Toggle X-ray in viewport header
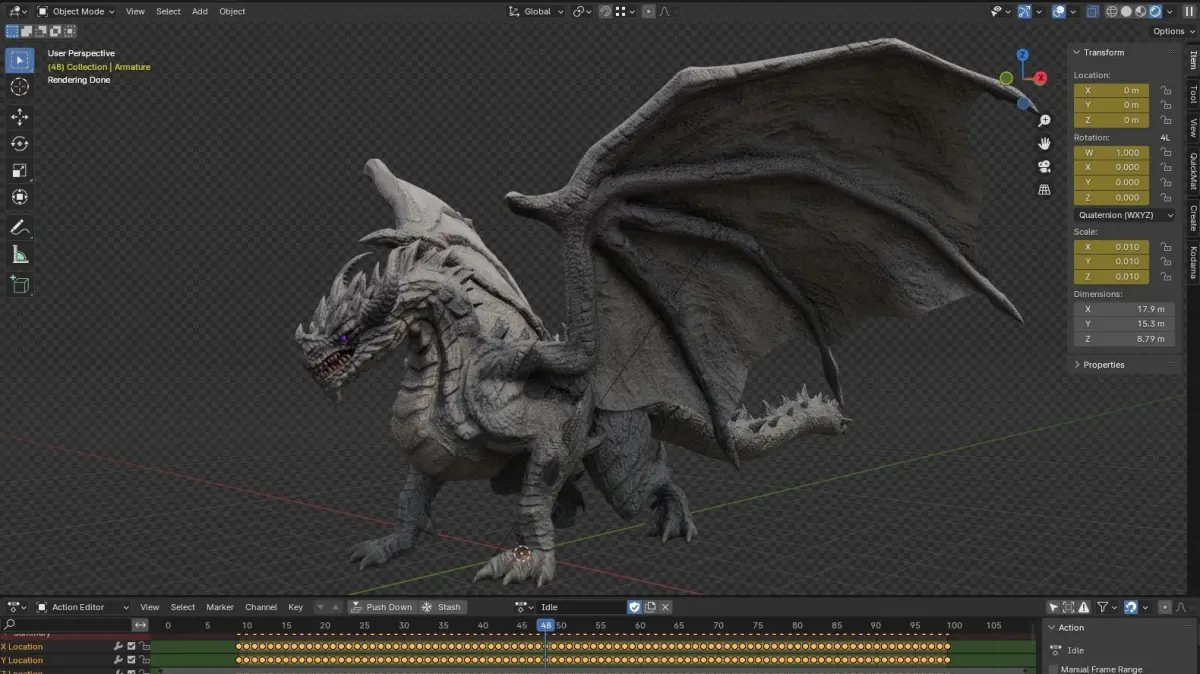Image resolution: width=1200 pixels, height=674 pixels. pyautogui.click(x=1092, y=11)
